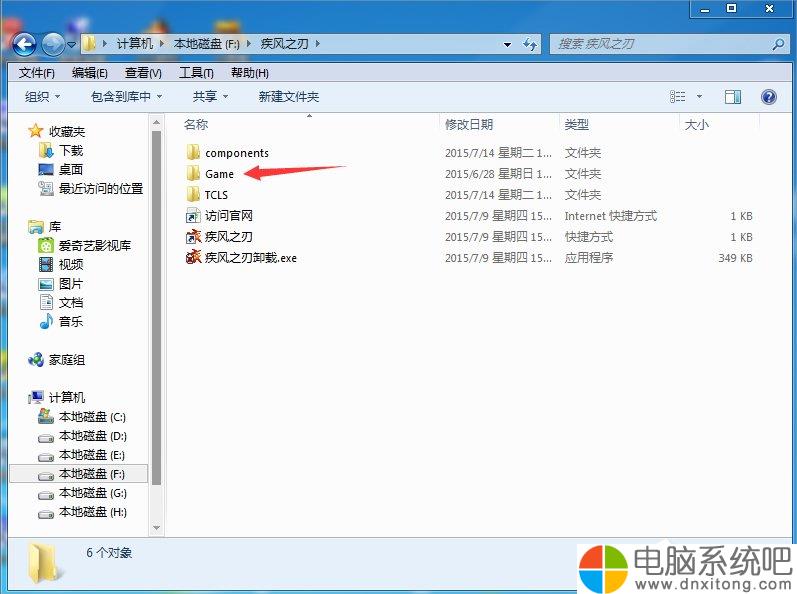Click the folder icon in the address bar
The height and width of the screenshot is (594, 797).
click(89, 44)
